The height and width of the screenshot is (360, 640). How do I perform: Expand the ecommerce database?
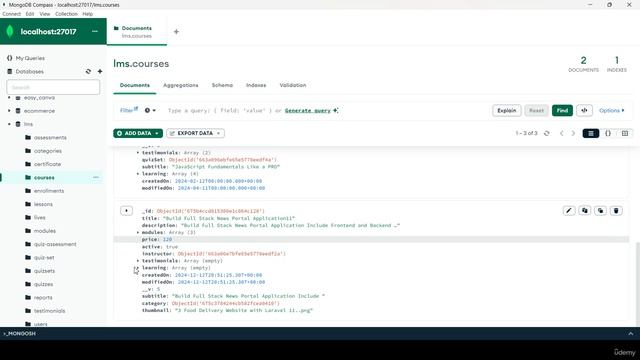click(9, 111)
